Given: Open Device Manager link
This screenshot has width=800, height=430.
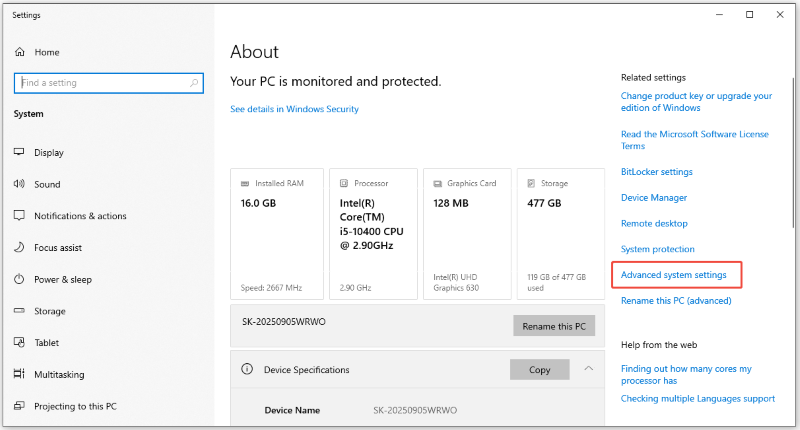Looking at the screenshot, I should pos(654,197).
